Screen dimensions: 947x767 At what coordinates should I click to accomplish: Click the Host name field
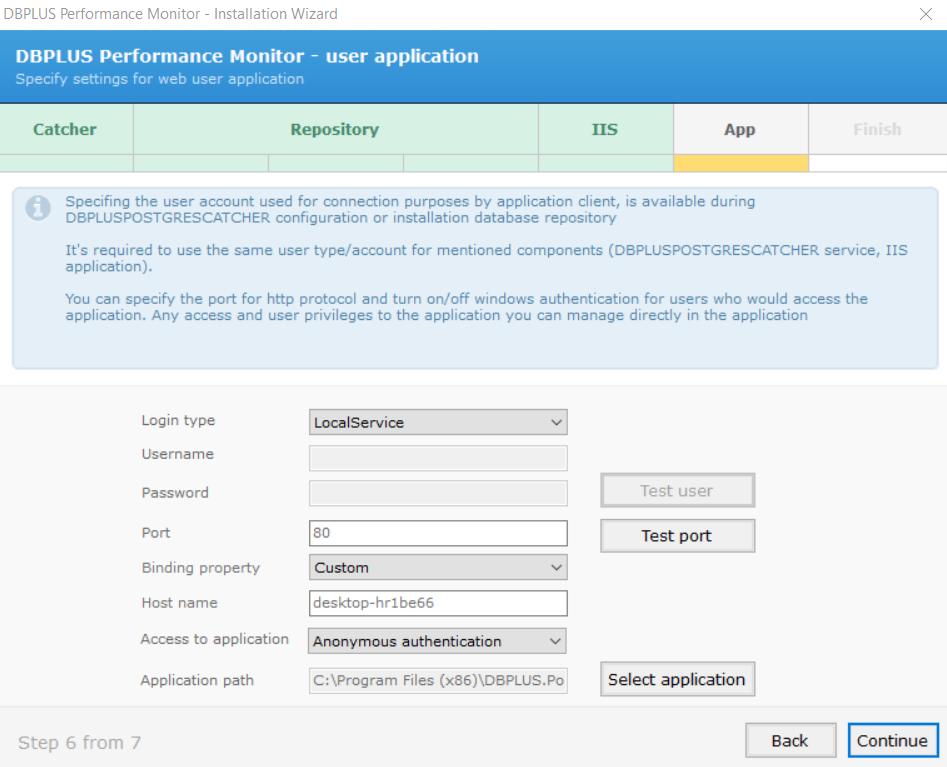(438, 603)
